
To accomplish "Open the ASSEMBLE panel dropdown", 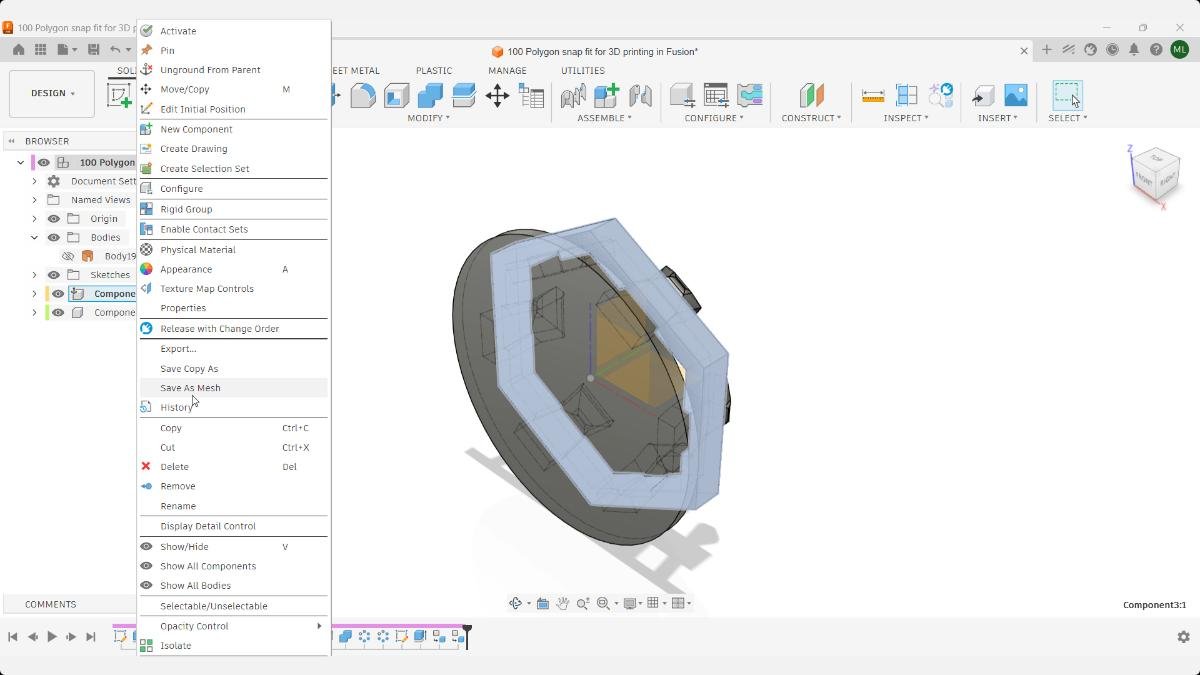I will click(x=604, y=118).
